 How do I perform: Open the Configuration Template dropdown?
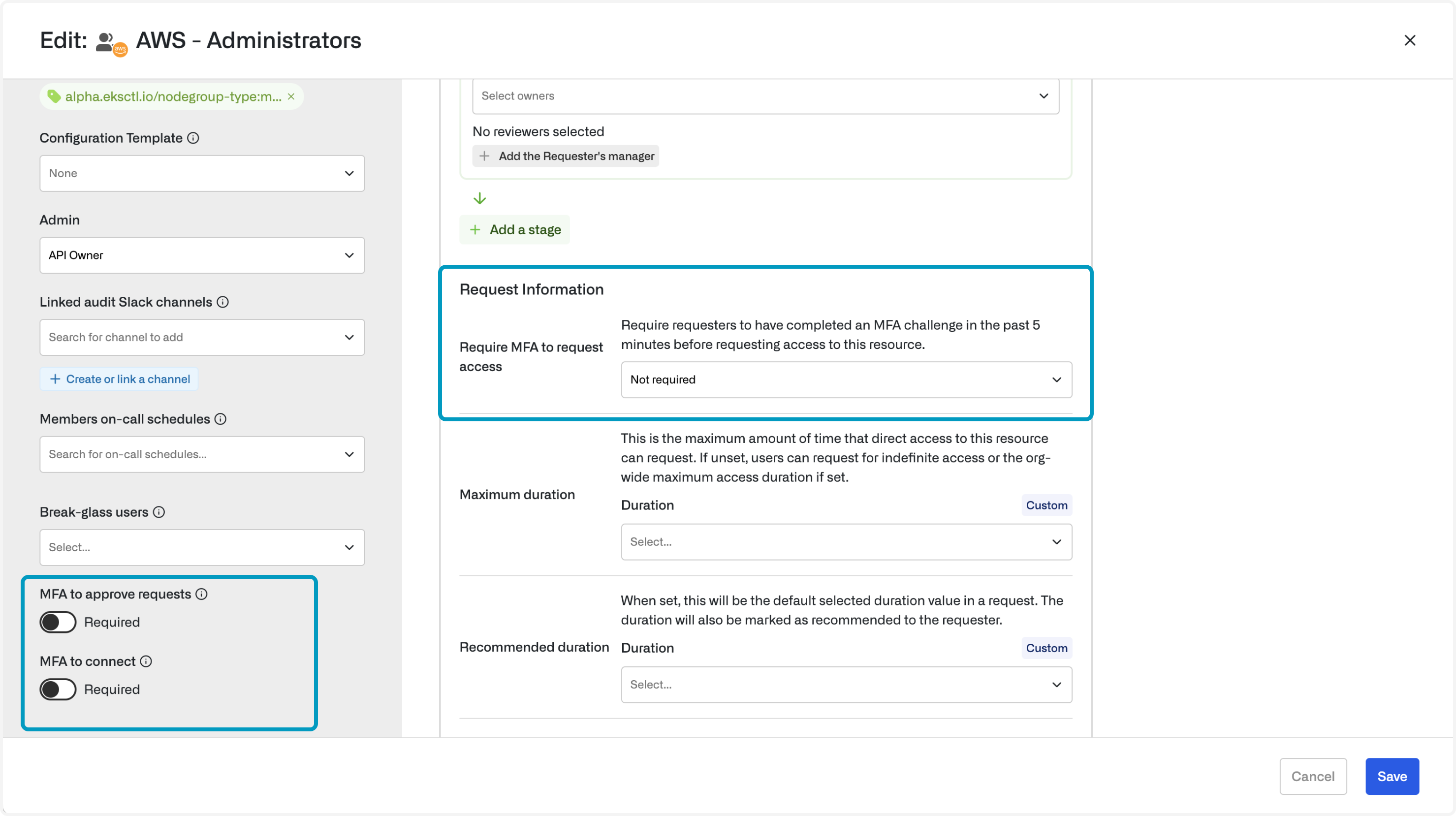point(202,173)
